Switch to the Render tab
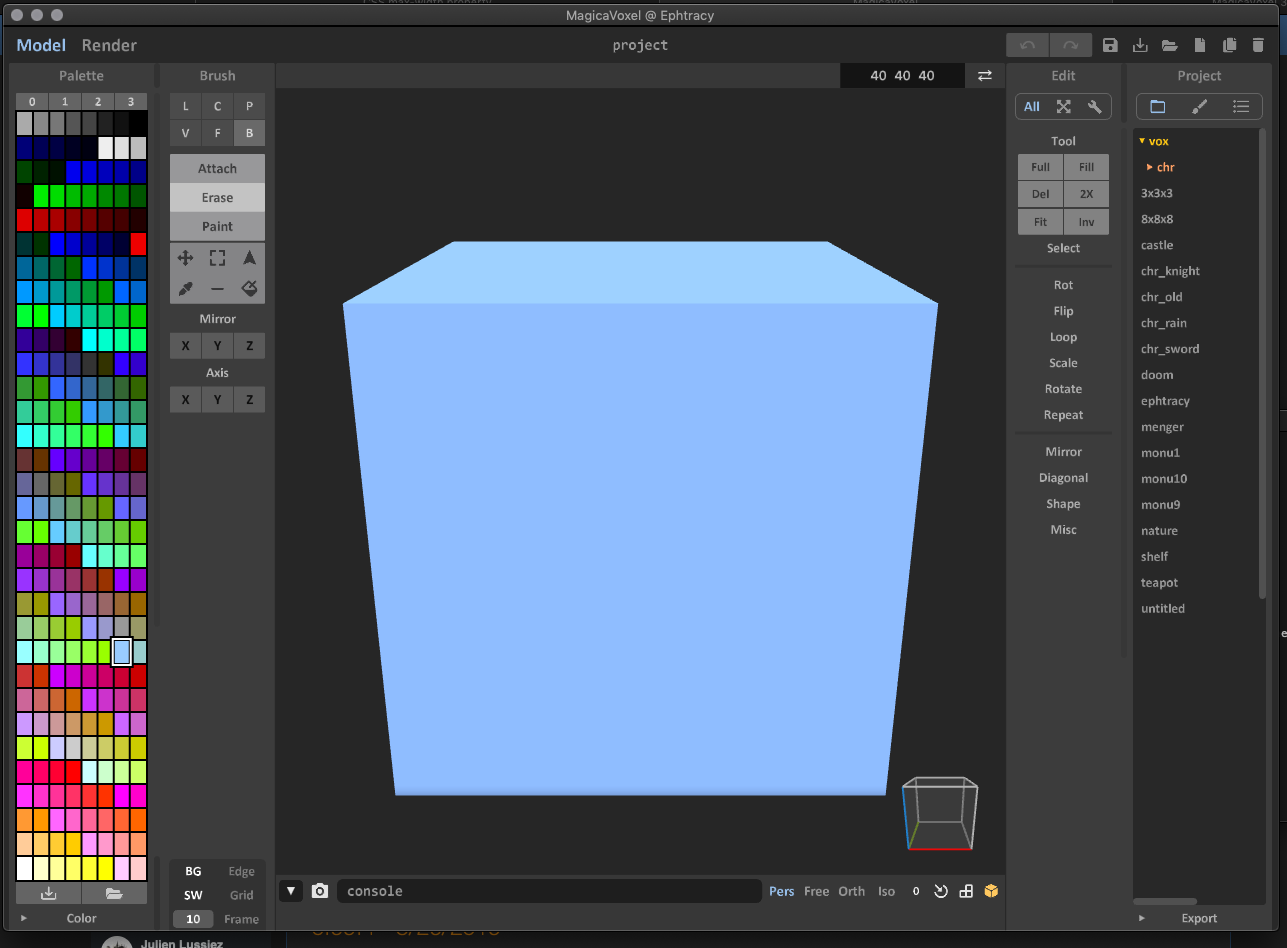The width and height of the screenshot is (1287, 948). [109, 45]
